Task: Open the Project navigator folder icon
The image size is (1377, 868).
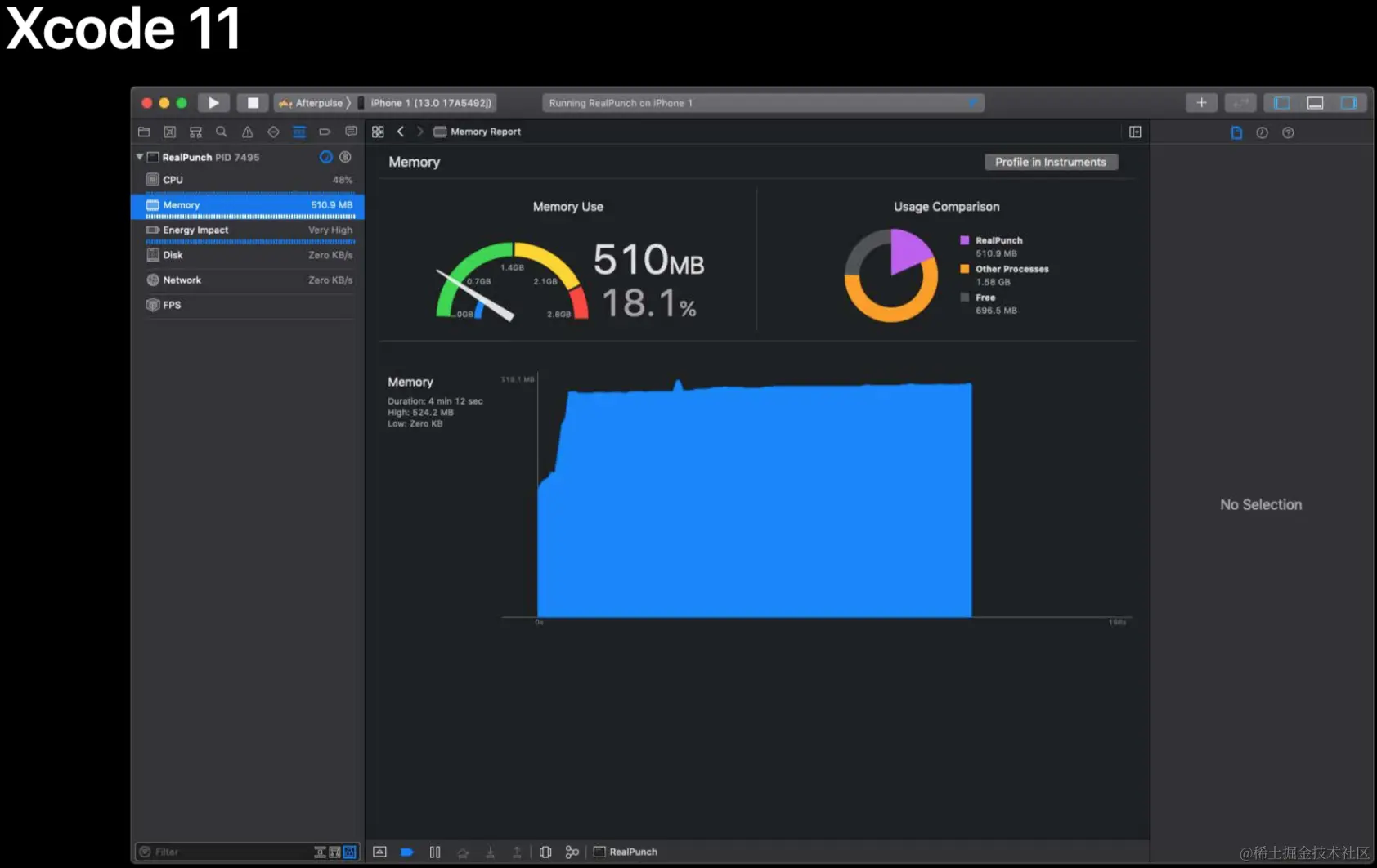Action: 144,132
